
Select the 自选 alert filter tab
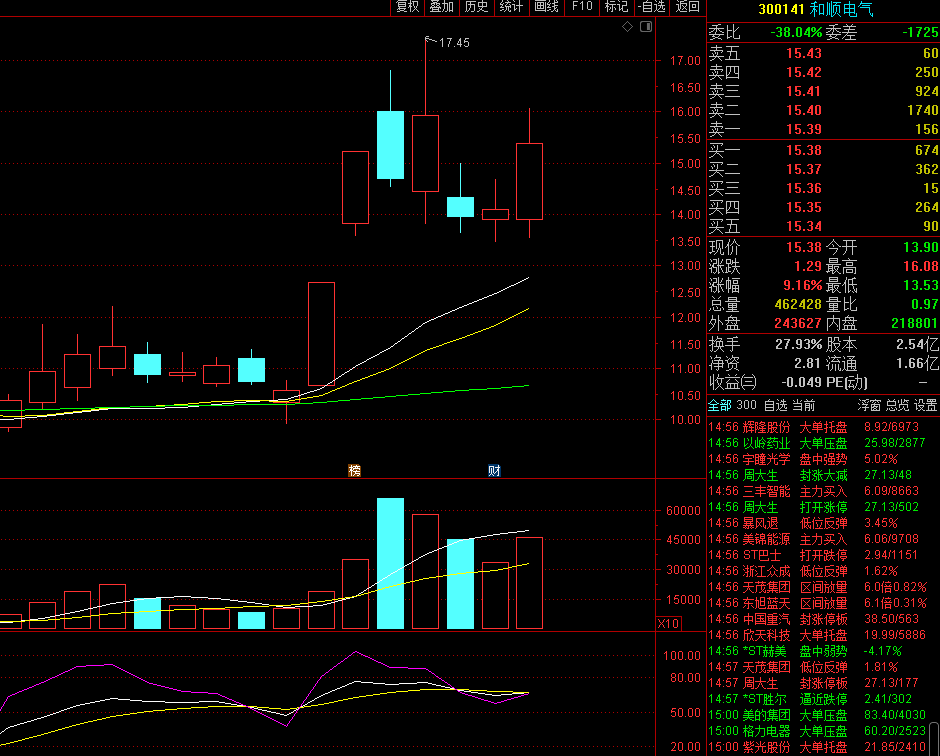coord(776,405)
